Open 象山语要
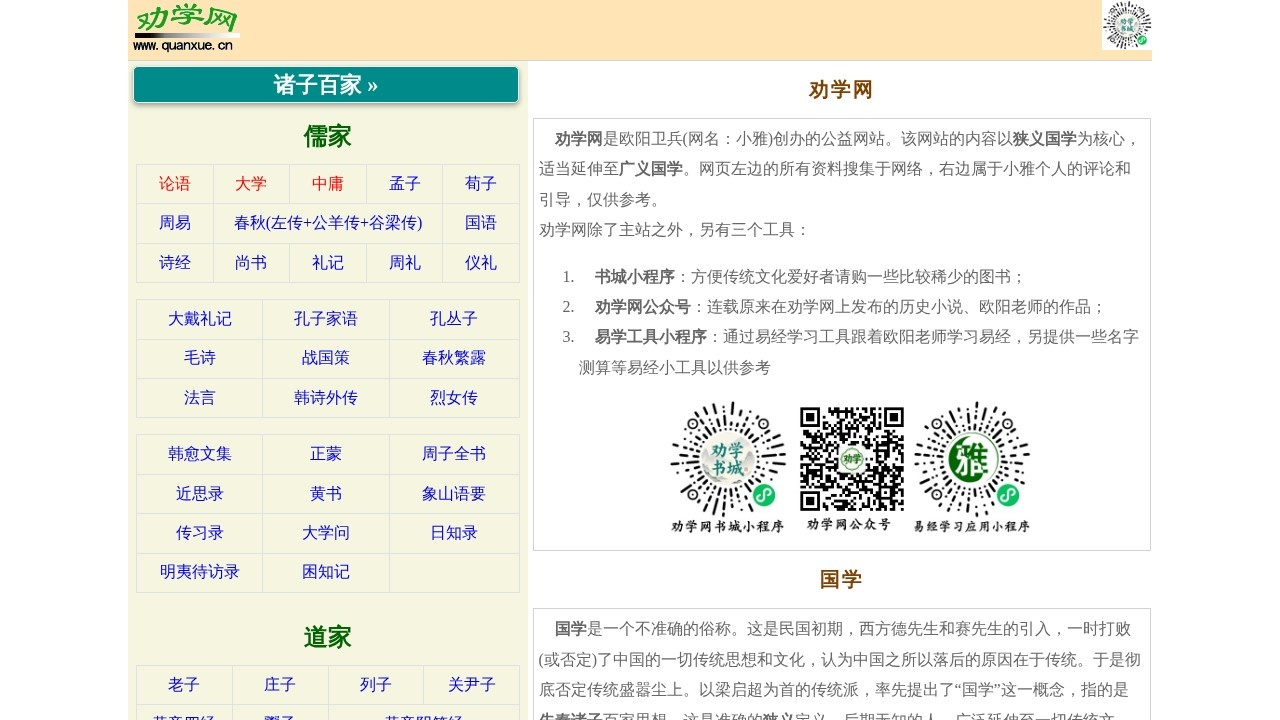The width and height of the screenshot is (1280, 720). 454,493
